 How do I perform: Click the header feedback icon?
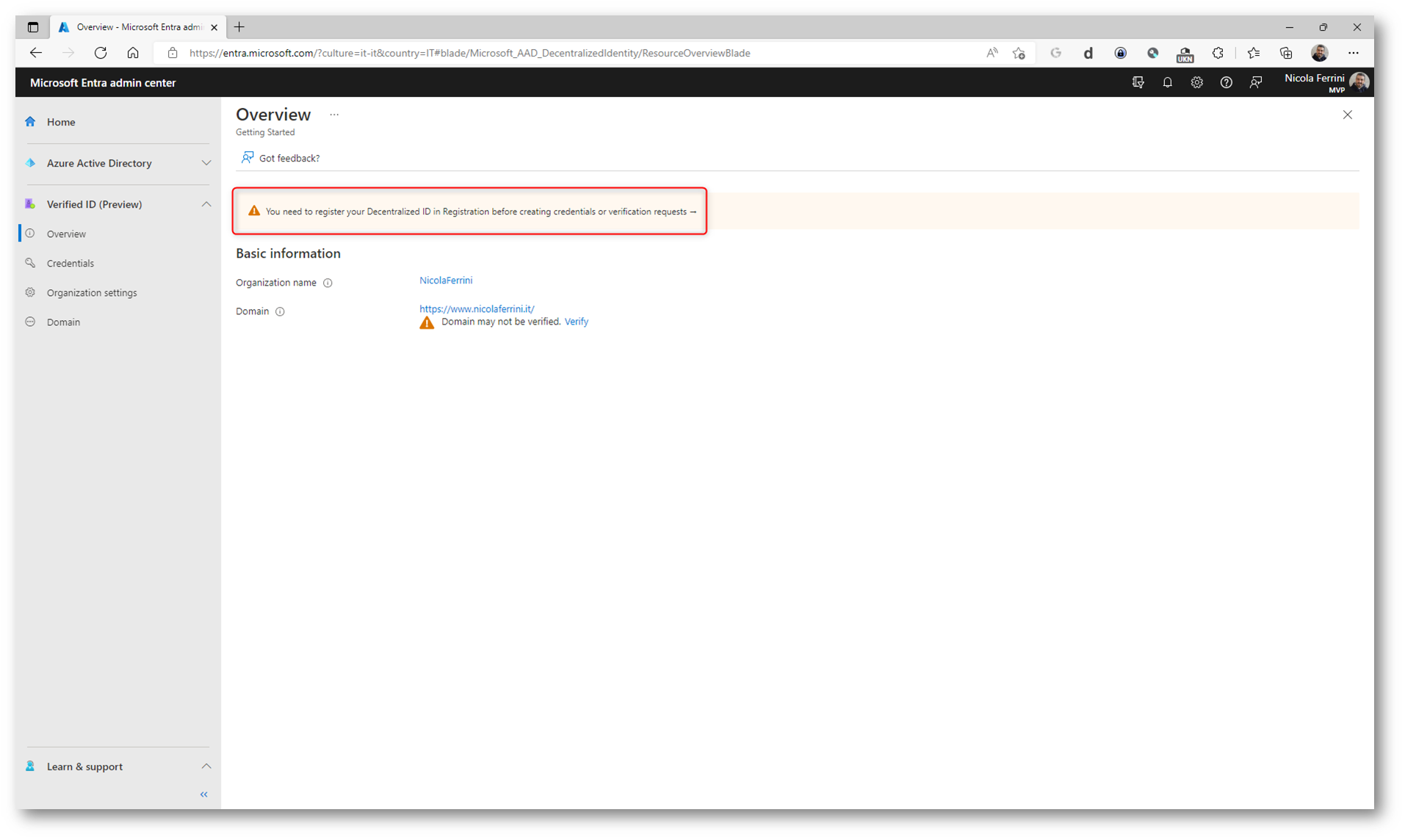1256,82
